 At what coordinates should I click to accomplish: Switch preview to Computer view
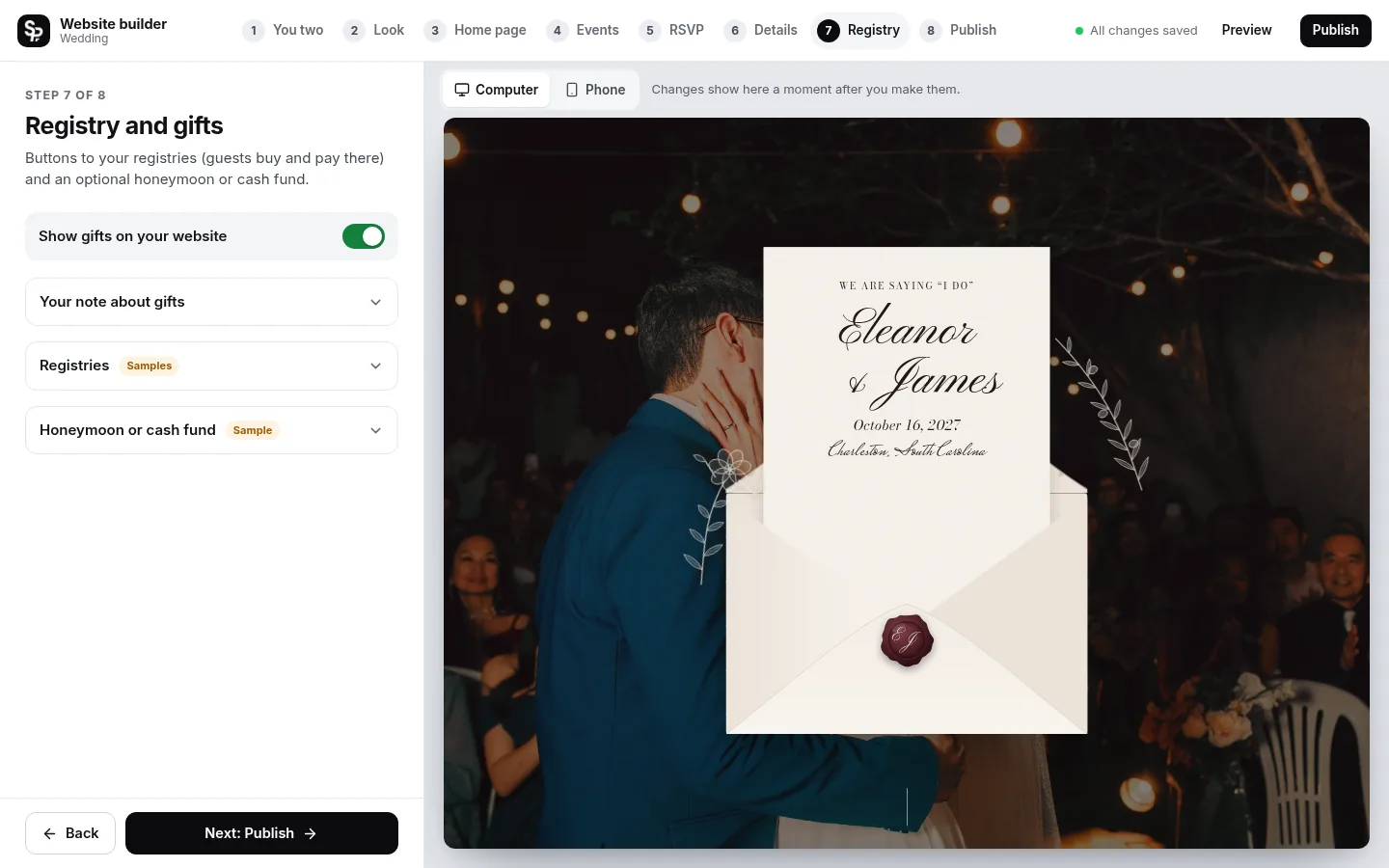(x=497, y=90)
